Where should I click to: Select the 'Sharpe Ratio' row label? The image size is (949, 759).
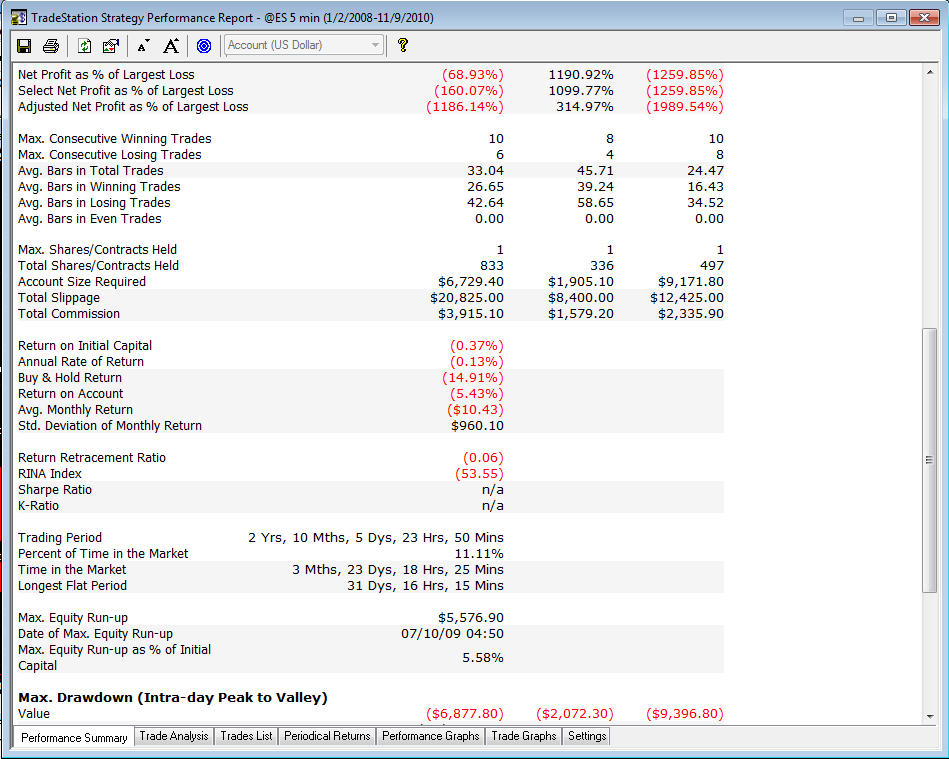tap(55, 490)
